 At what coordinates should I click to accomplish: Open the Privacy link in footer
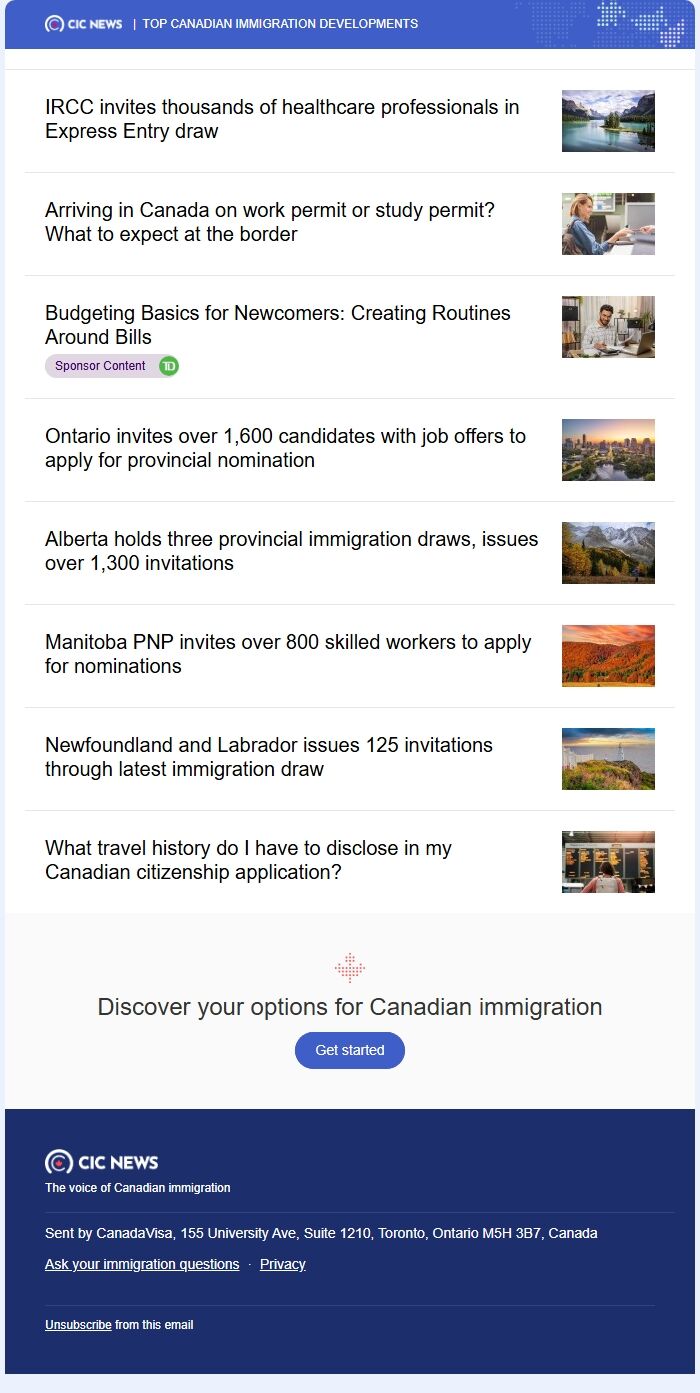pyautogui.click(x=282, y=1264)
